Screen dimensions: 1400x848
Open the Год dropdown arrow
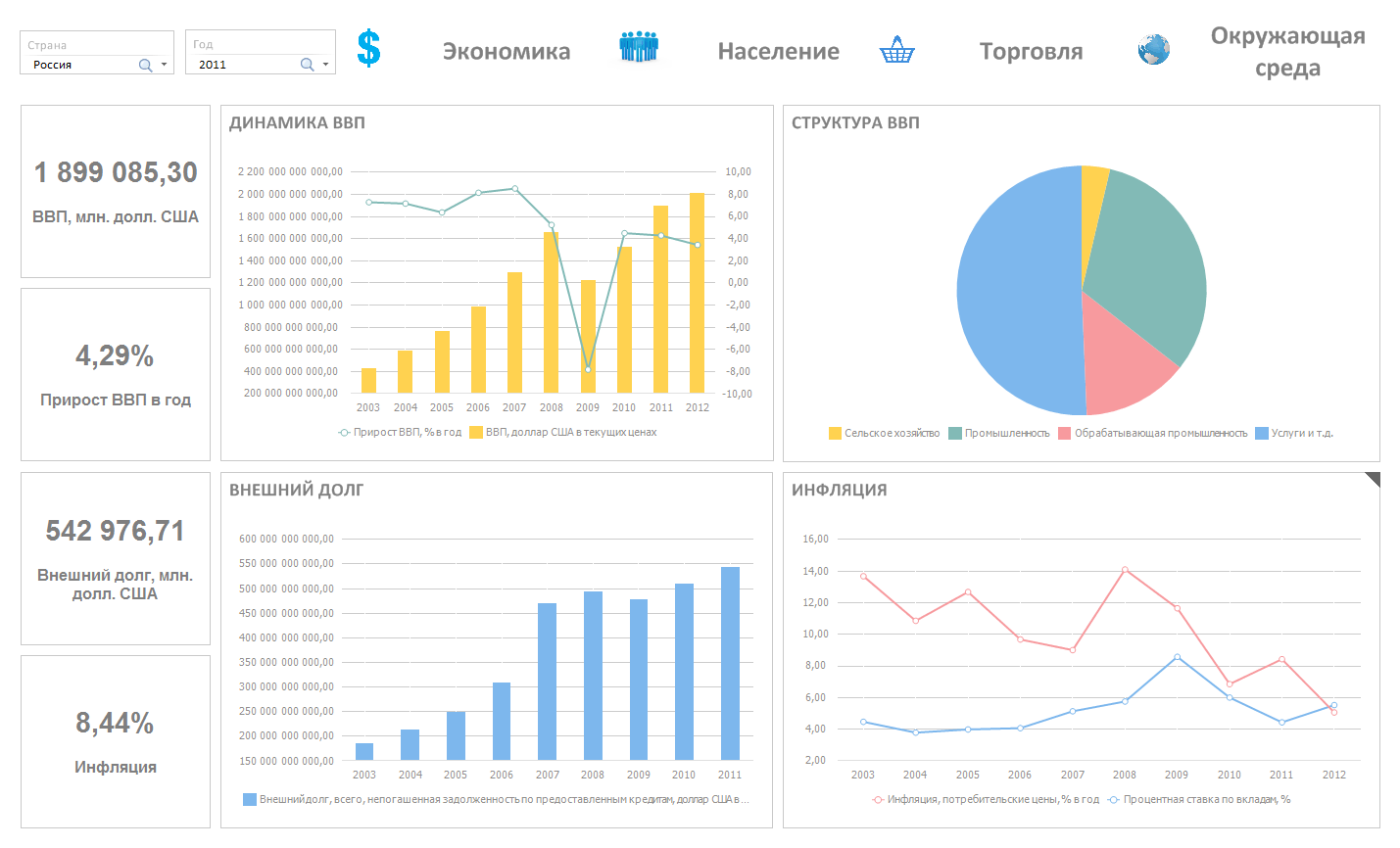pyautogui.click(x=325, y=65)
